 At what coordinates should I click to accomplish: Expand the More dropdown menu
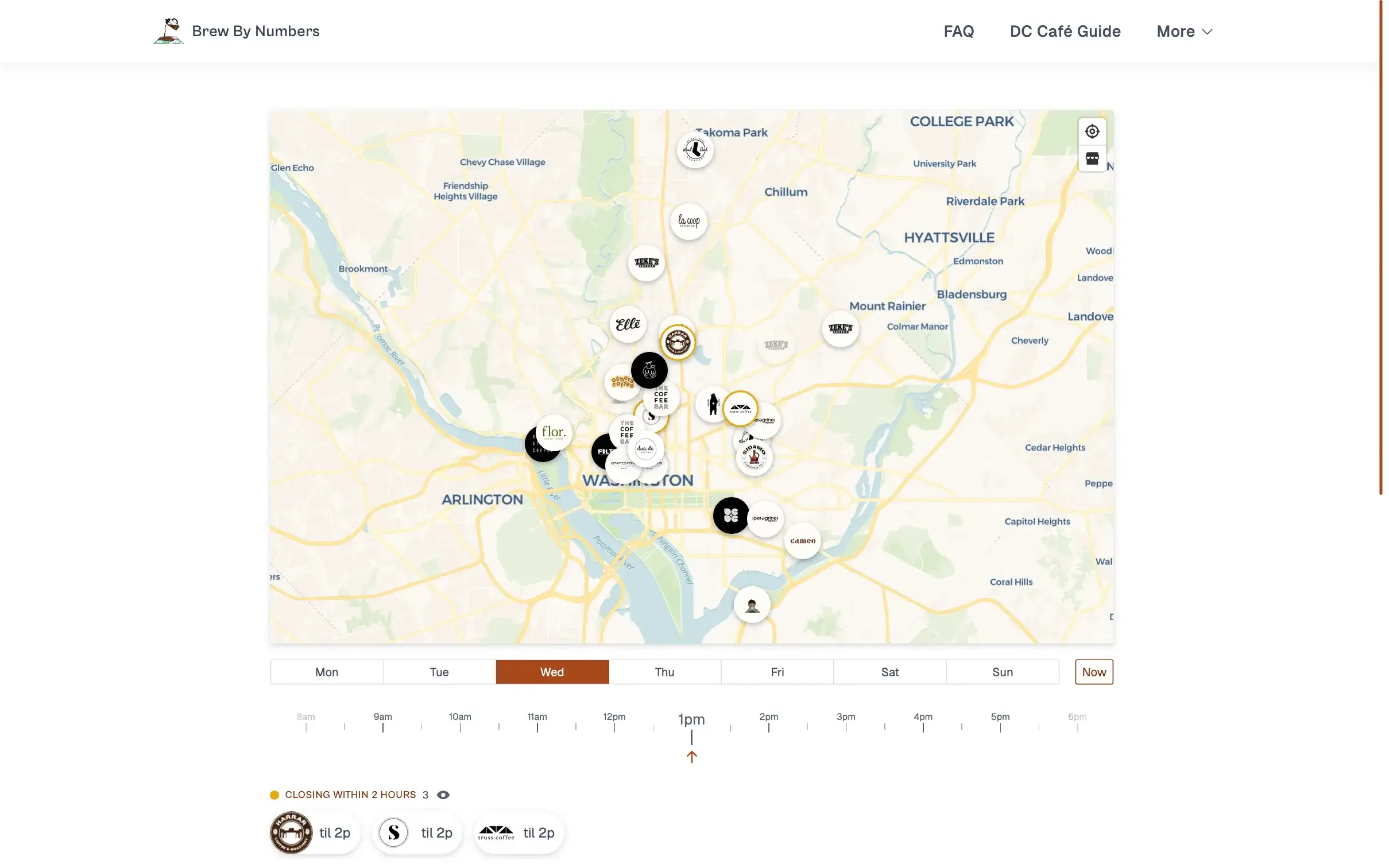click(x=1184, y=32)
